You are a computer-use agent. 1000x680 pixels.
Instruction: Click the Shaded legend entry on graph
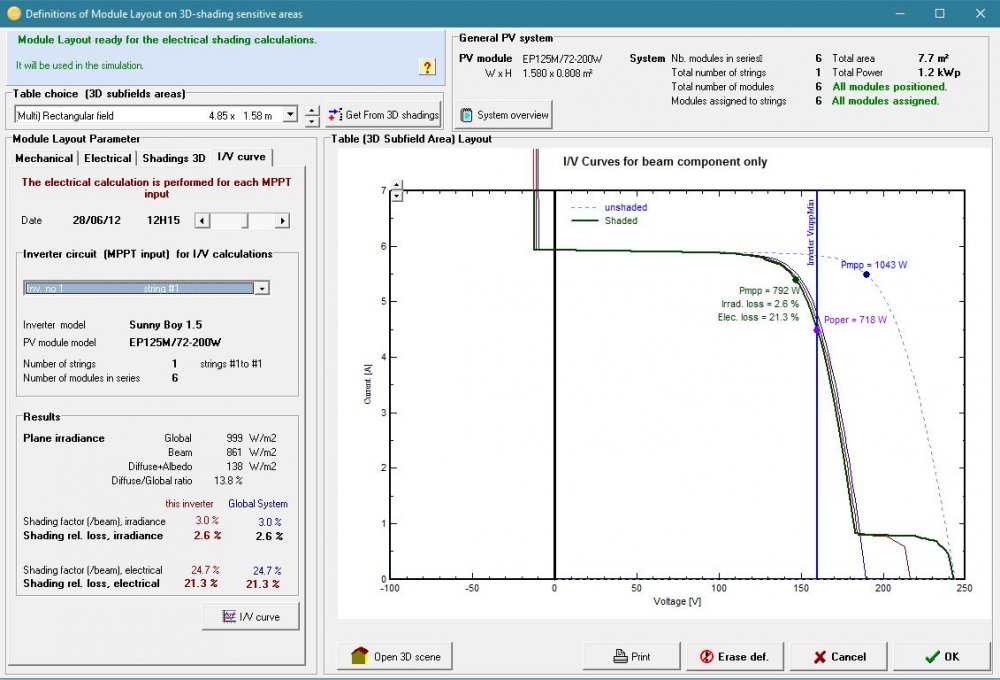pos(620,221)
